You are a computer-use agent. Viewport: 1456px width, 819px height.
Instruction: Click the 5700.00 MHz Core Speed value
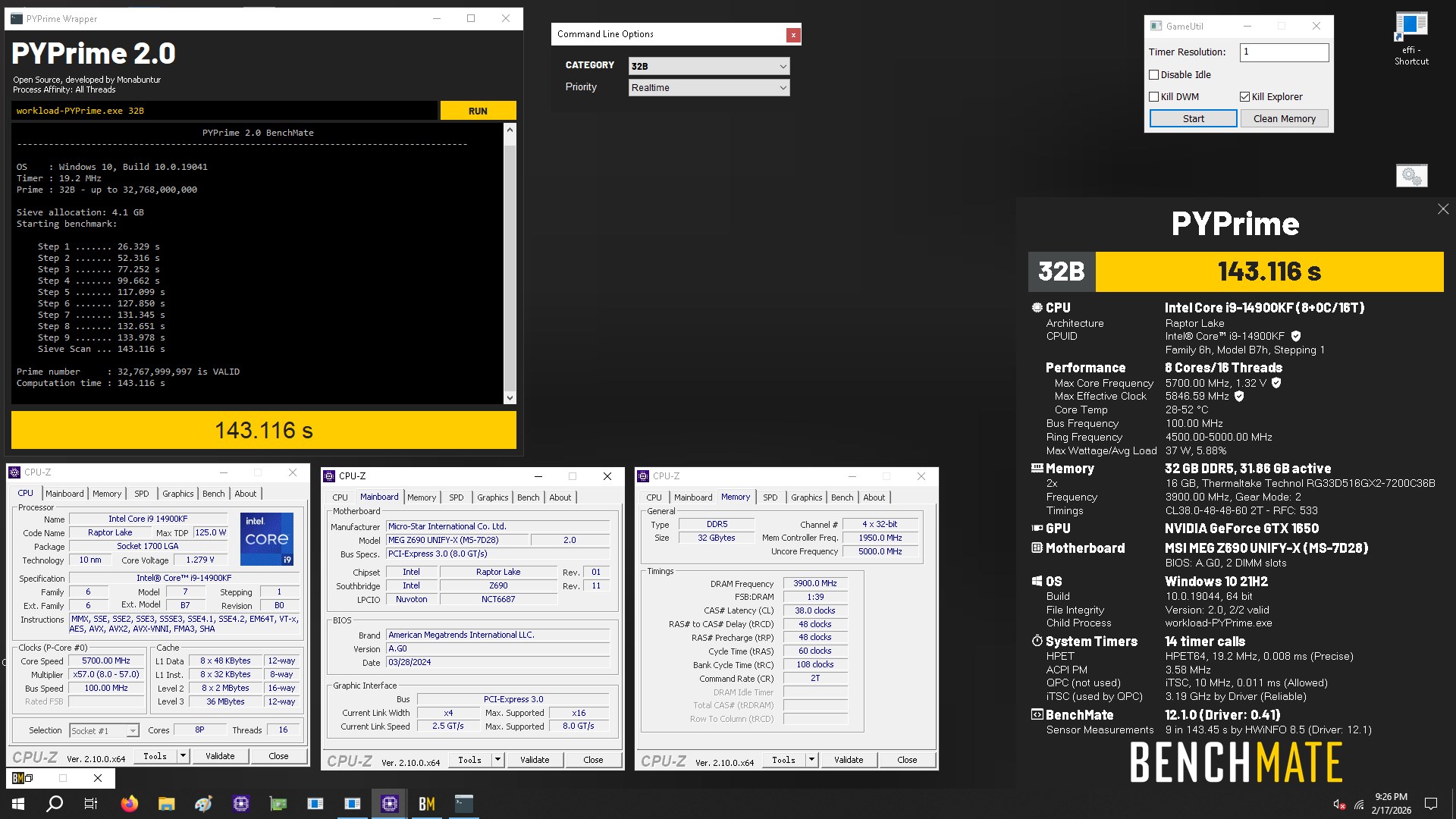point(106,661)
